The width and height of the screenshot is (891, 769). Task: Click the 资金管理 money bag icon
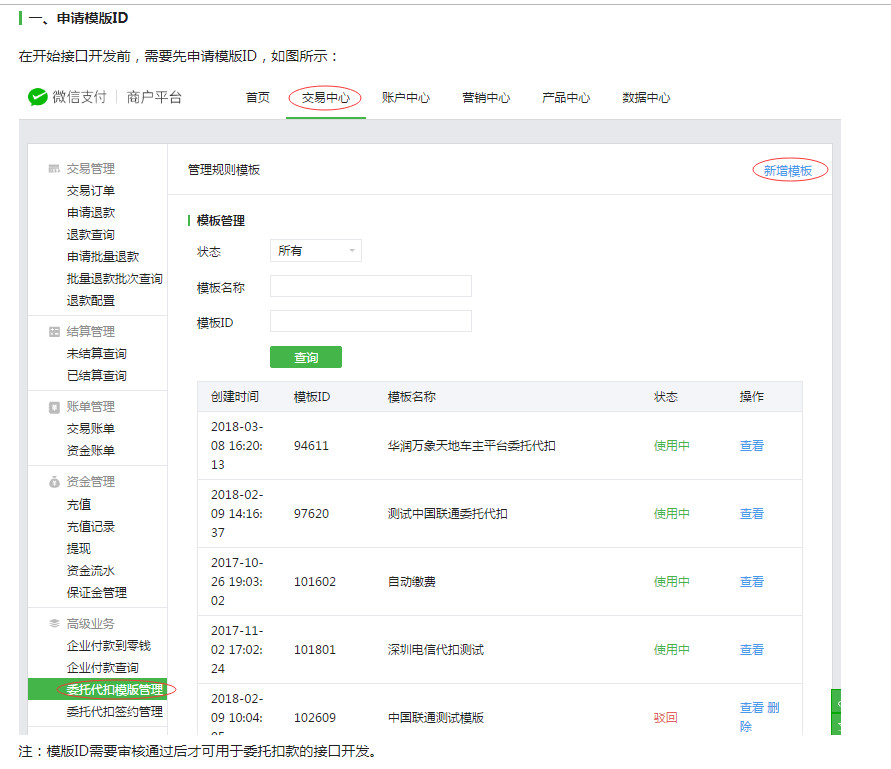pyautogui.click(x=54, y=482)
